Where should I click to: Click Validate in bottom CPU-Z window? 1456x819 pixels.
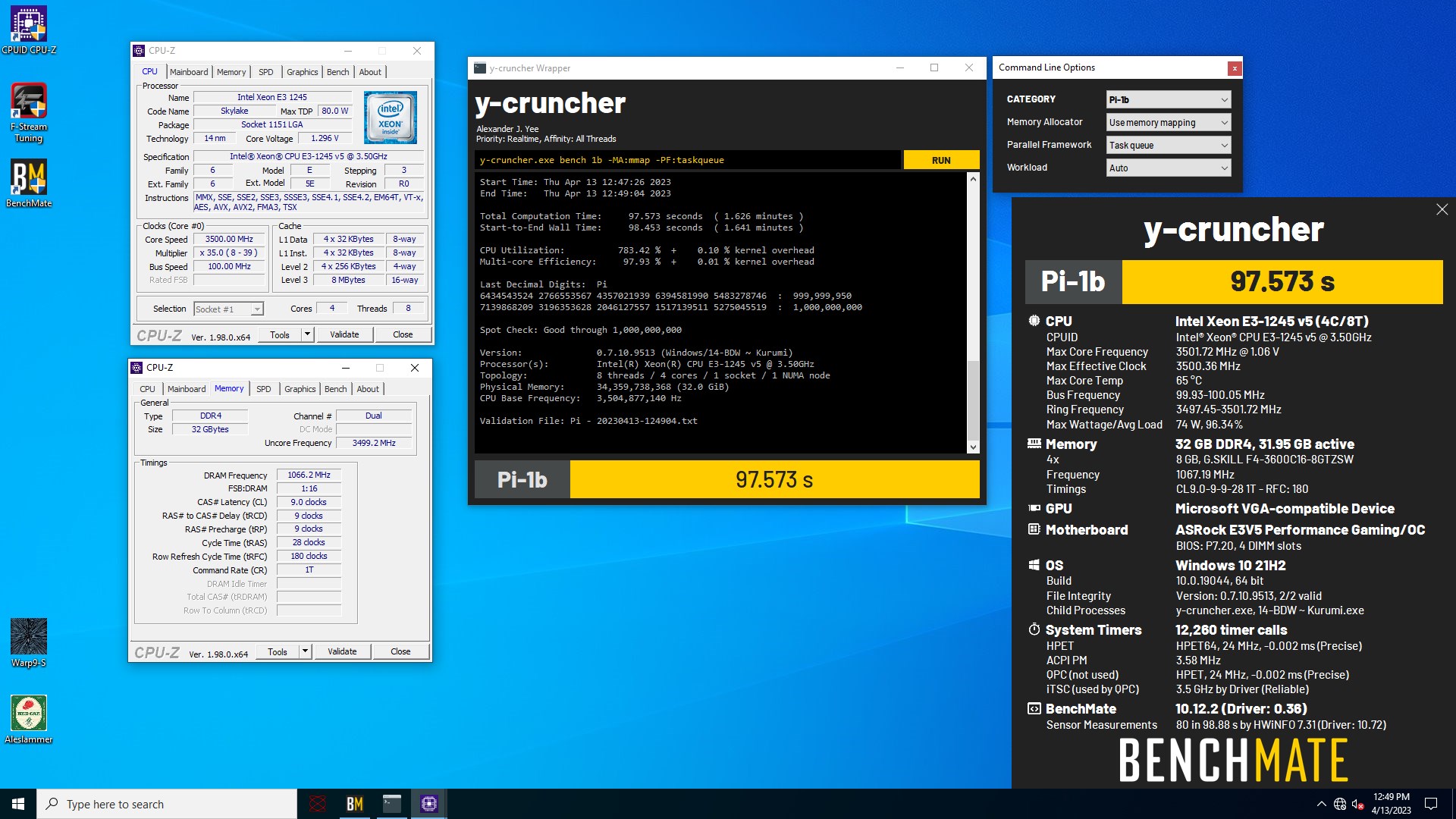point(342,651)
